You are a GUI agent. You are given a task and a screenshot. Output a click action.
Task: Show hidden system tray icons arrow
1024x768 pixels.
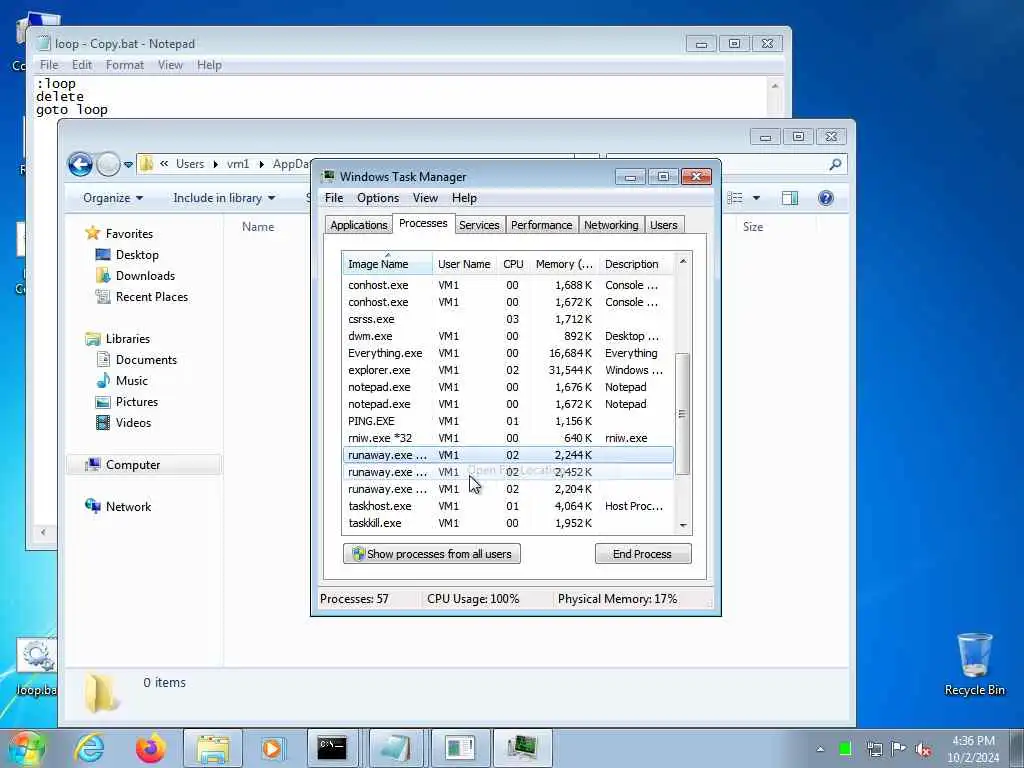coord(820,749)
